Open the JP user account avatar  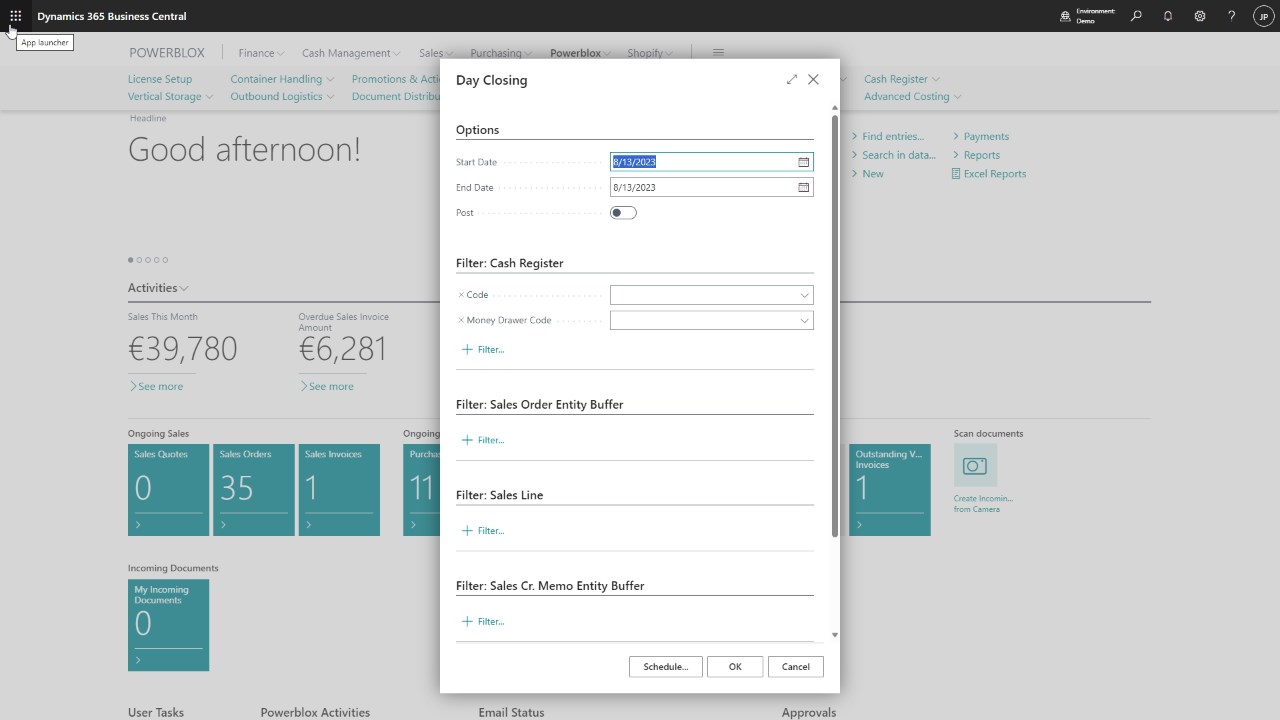pos(1263,16)
